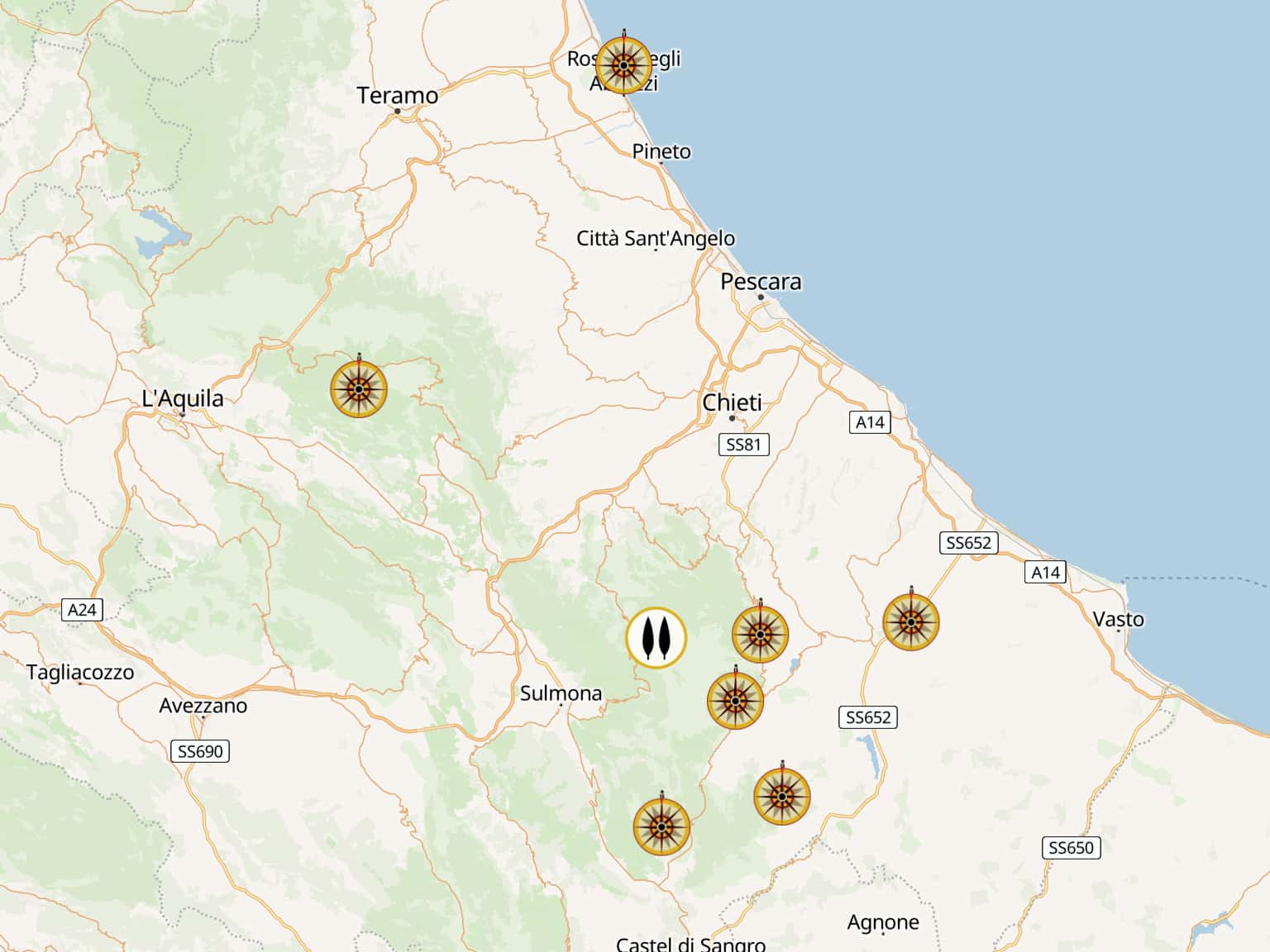Select the compass marker east of L'Aquila
The image size is (1270, 952).
pos(358,388)
